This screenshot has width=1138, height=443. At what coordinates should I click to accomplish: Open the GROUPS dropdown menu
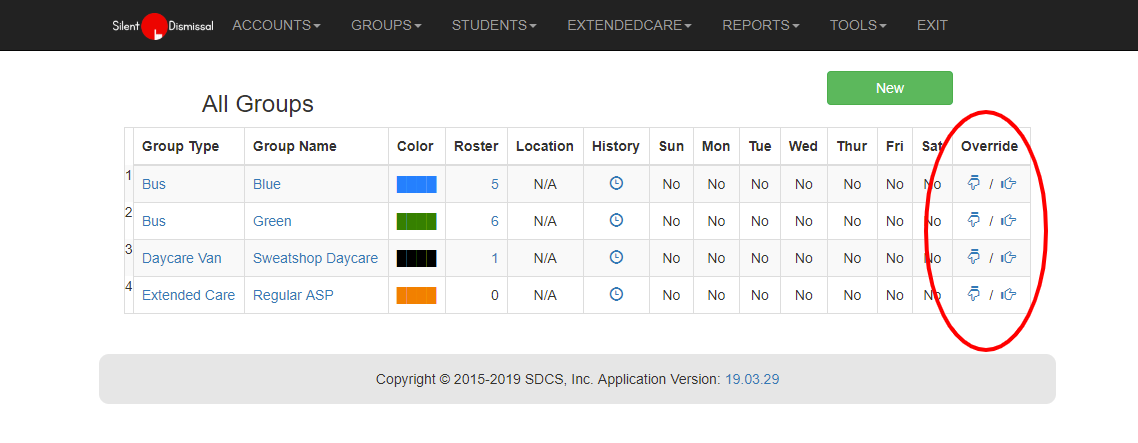click(386, 25)
